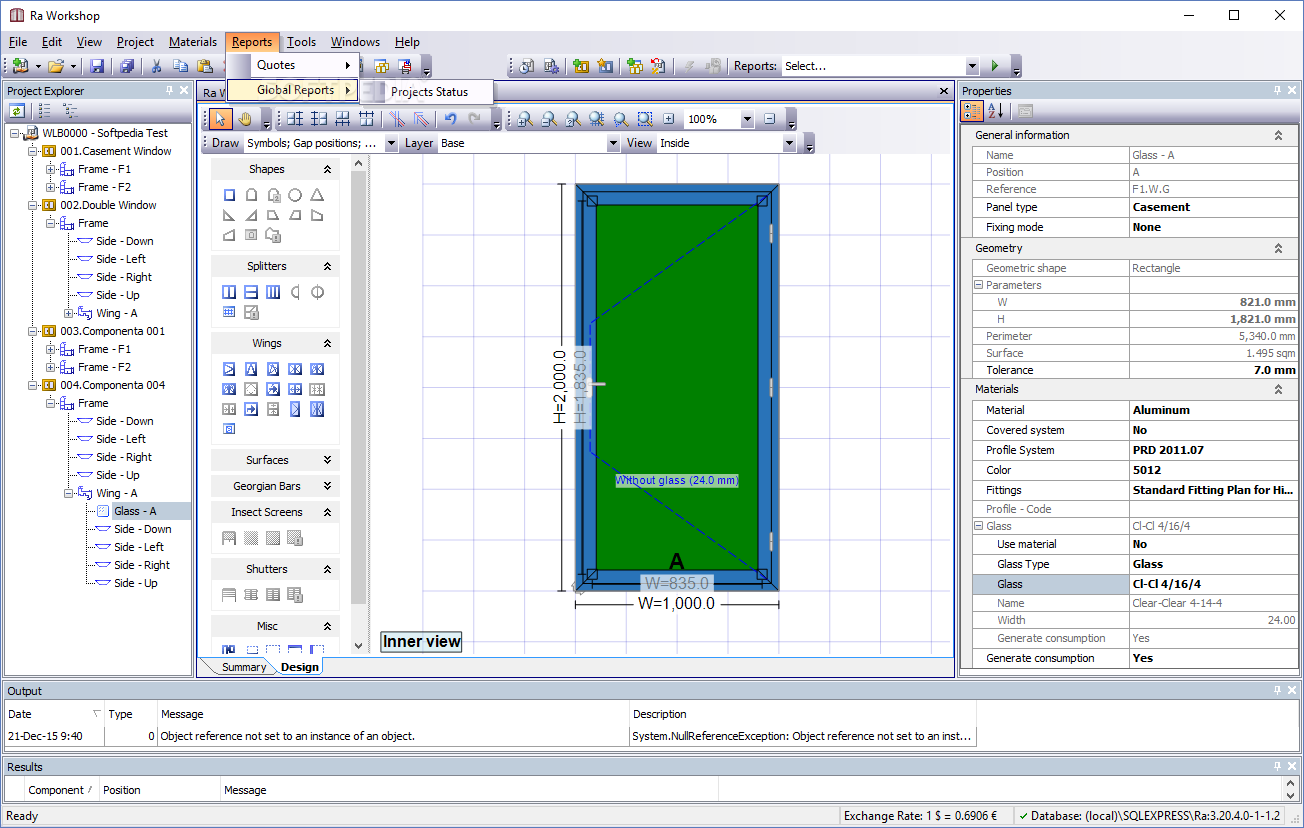Click the Glass Cl-Cl 4/16/4 property value
Screen dimensions: 1304x828
point(1213,584)
